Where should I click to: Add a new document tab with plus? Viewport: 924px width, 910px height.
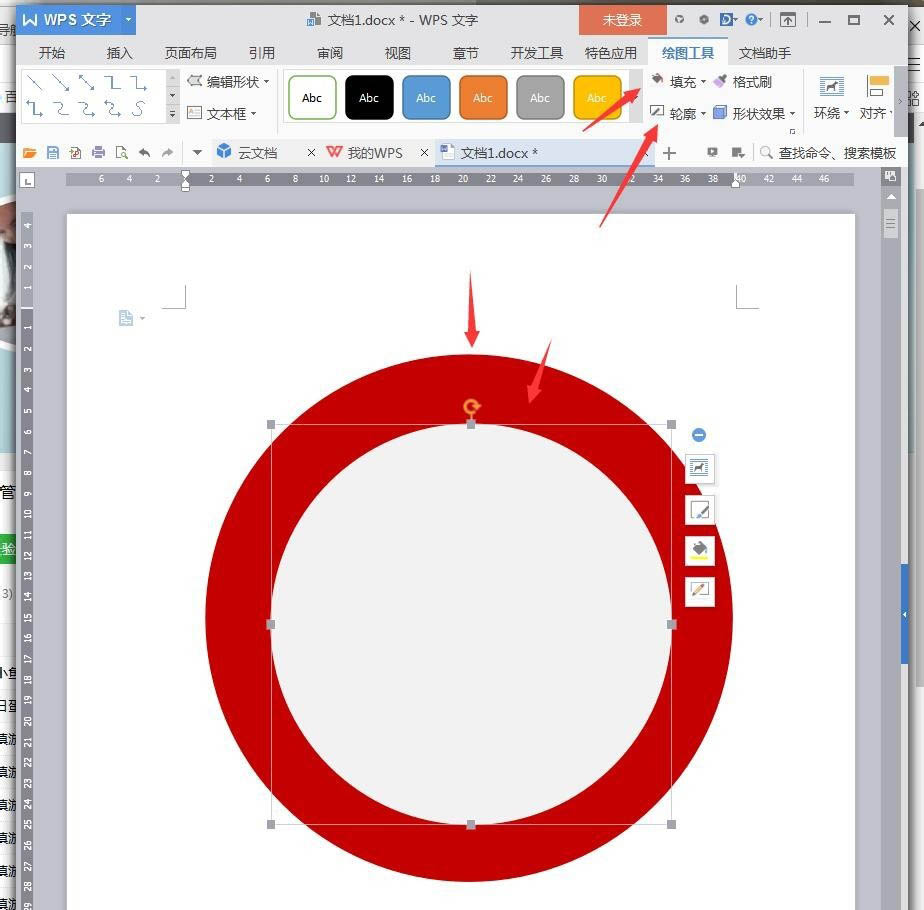(x=669, y=153)
